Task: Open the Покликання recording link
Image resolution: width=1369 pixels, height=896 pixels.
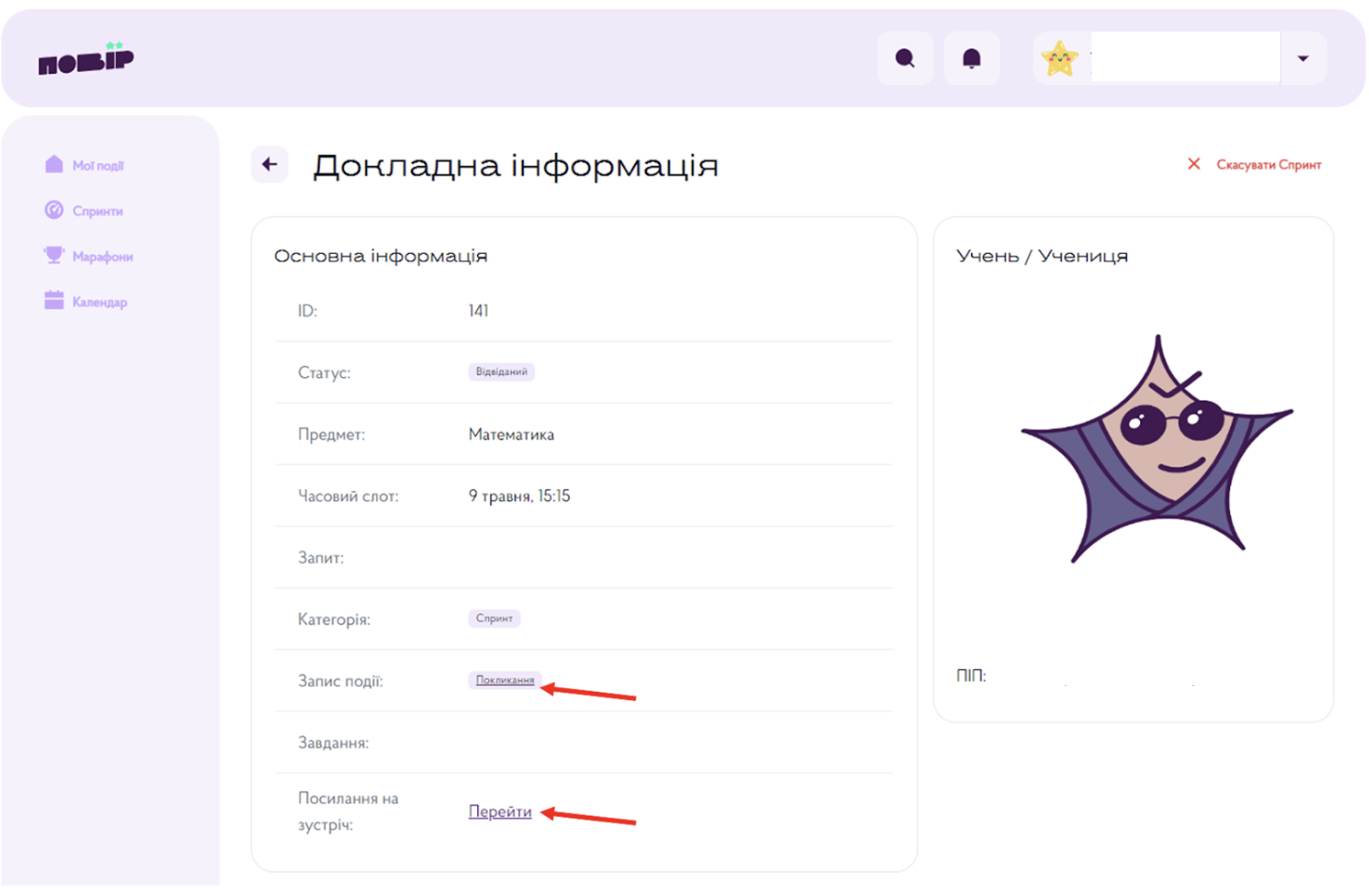Action: click(505, 680)
